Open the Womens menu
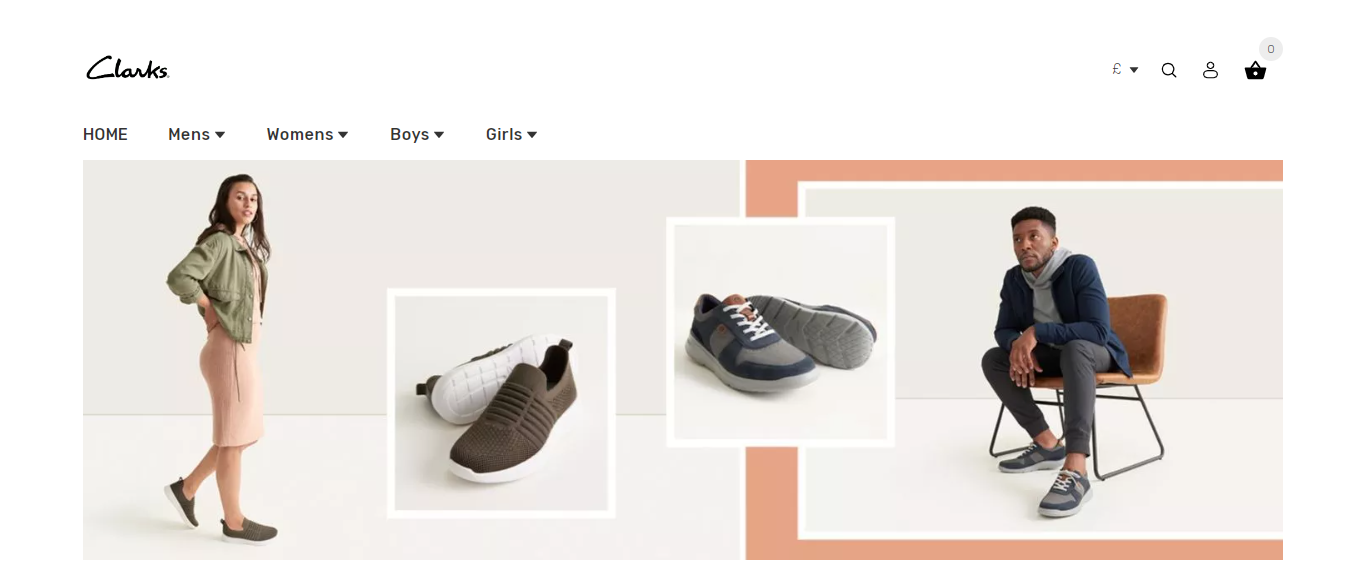 tap(300, 134)
